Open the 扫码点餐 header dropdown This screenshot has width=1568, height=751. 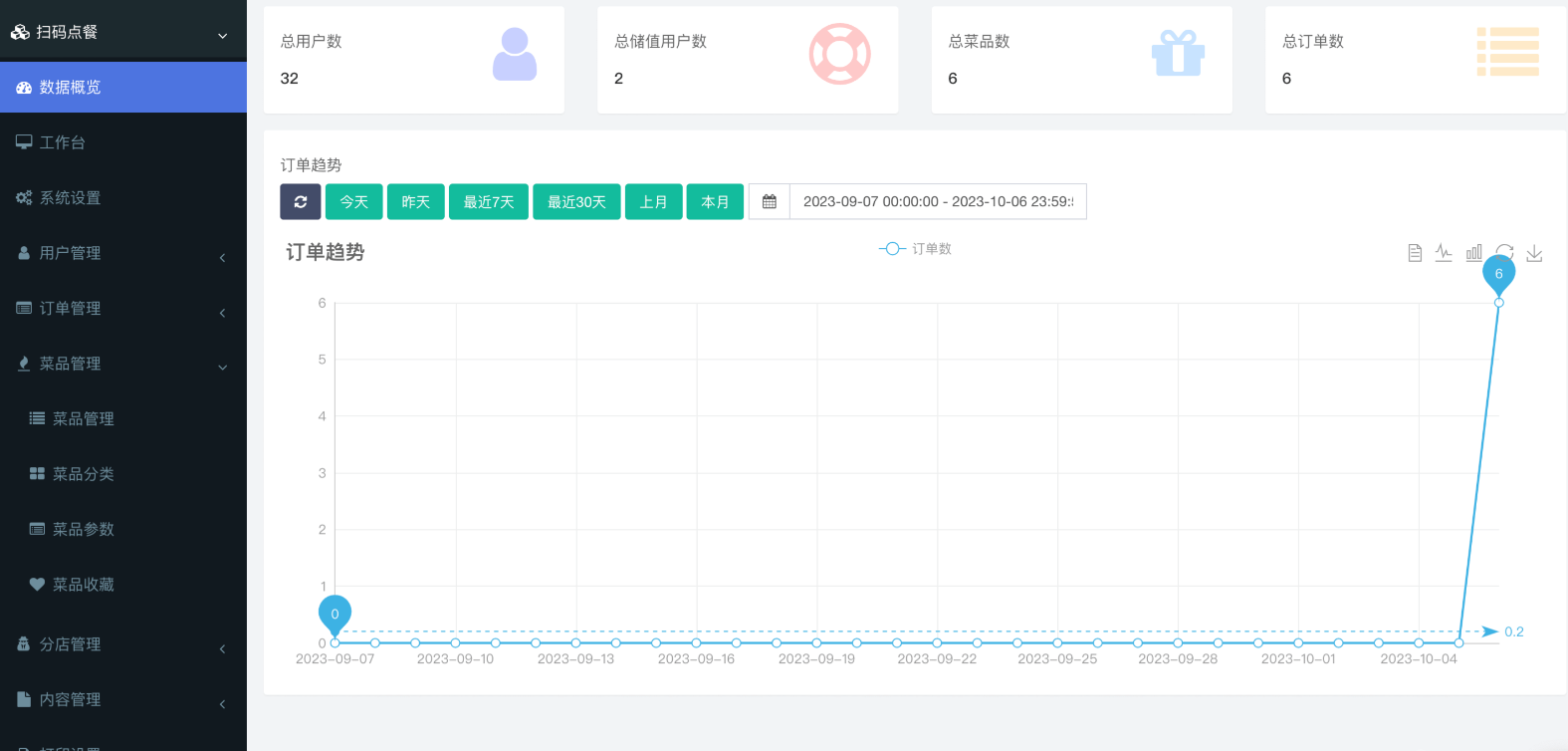tap(123, 32)
